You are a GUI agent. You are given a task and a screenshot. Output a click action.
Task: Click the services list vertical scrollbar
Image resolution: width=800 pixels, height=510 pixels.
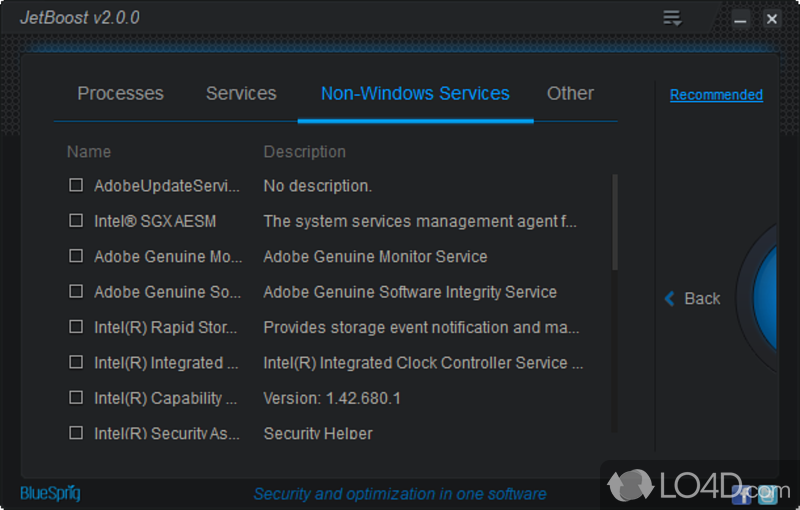614,222
